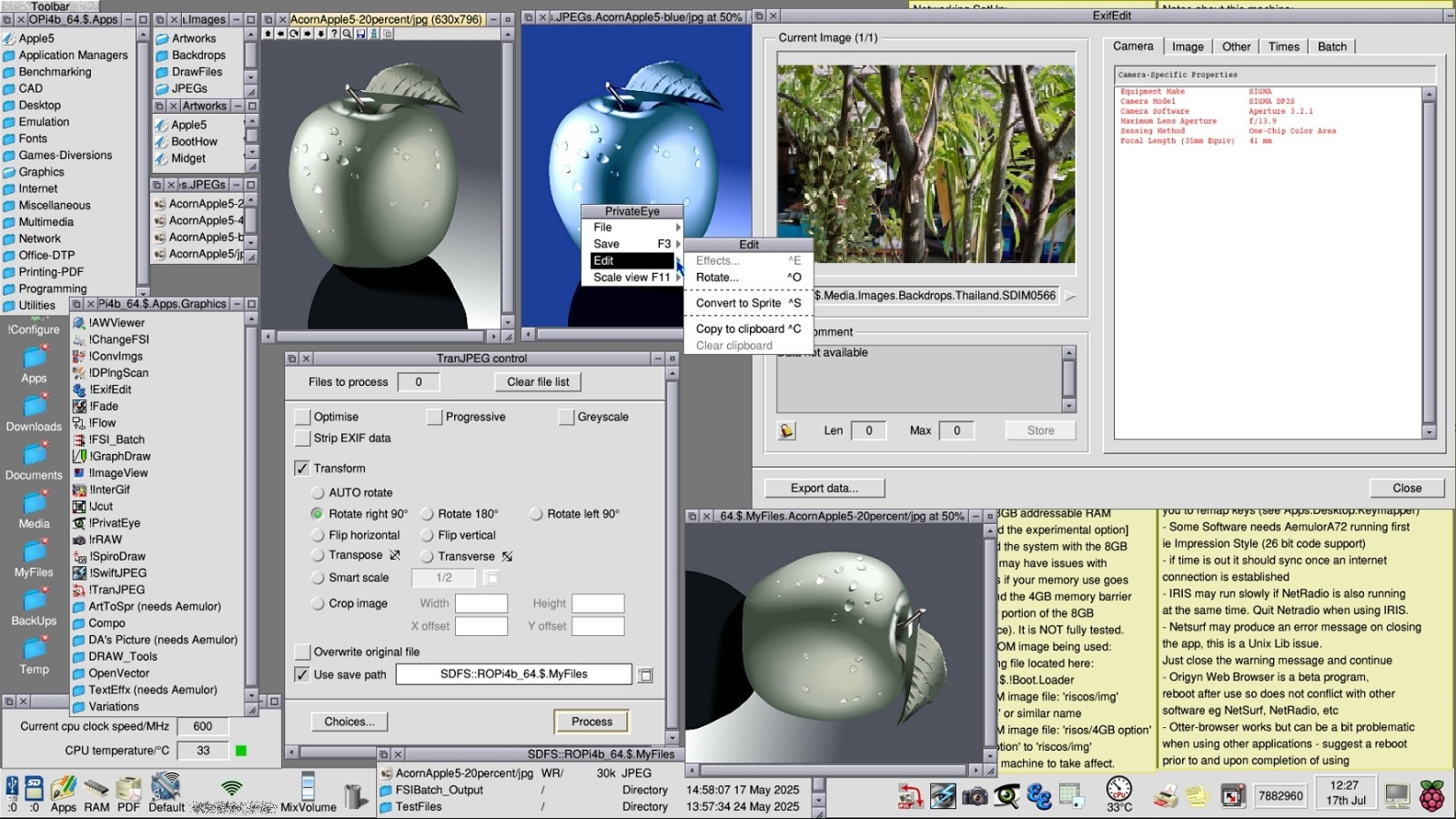Click the save path folder icon in TranJPEG
This screenshot has width=1456, height=819.
[645, 675]
